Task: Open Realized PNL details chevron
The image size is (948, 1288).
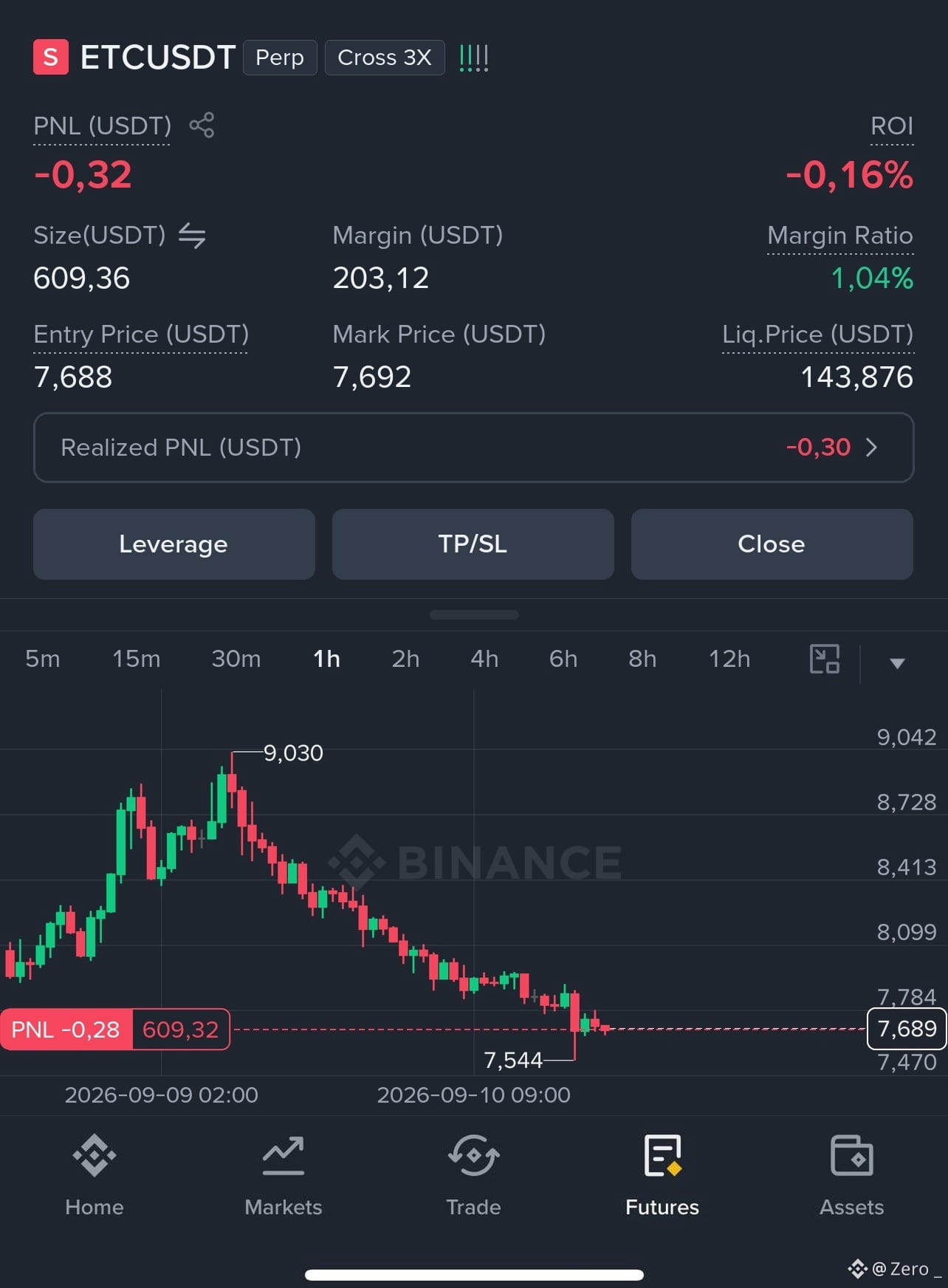Action: coord(871,448)
